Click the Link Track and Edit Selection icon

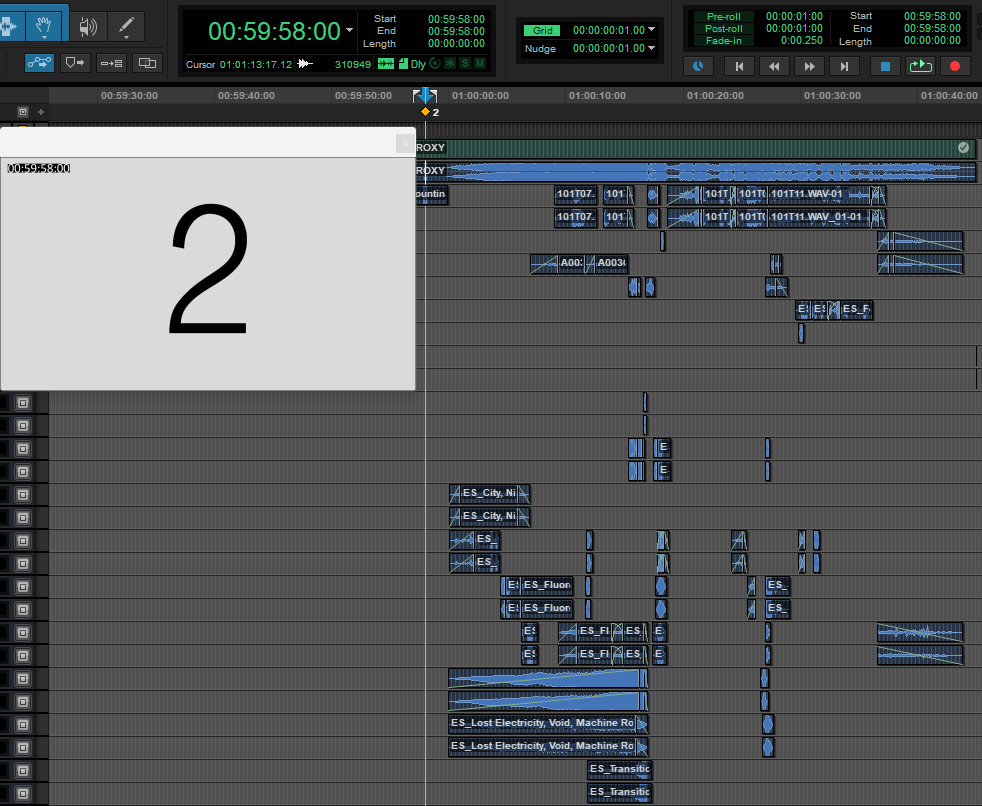111,63
